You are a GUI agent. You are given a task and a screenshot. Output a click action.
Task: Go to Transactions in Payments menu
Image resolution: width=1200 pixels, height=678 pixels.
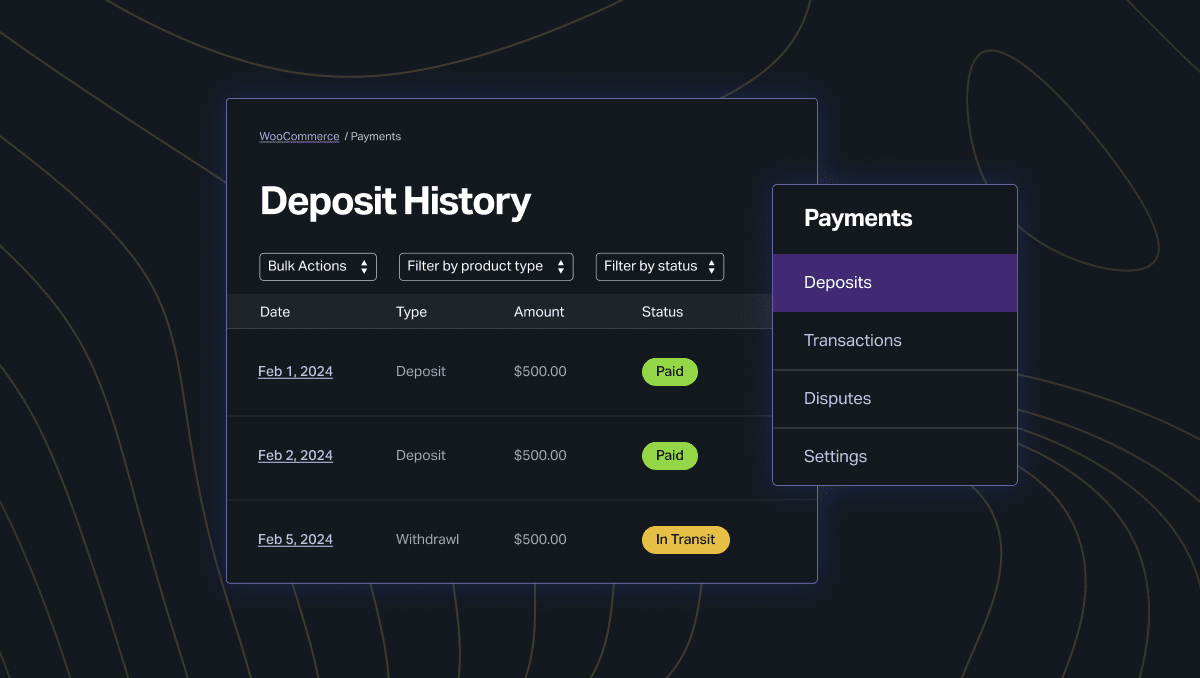pyautogui.click(x=894, y=341)
